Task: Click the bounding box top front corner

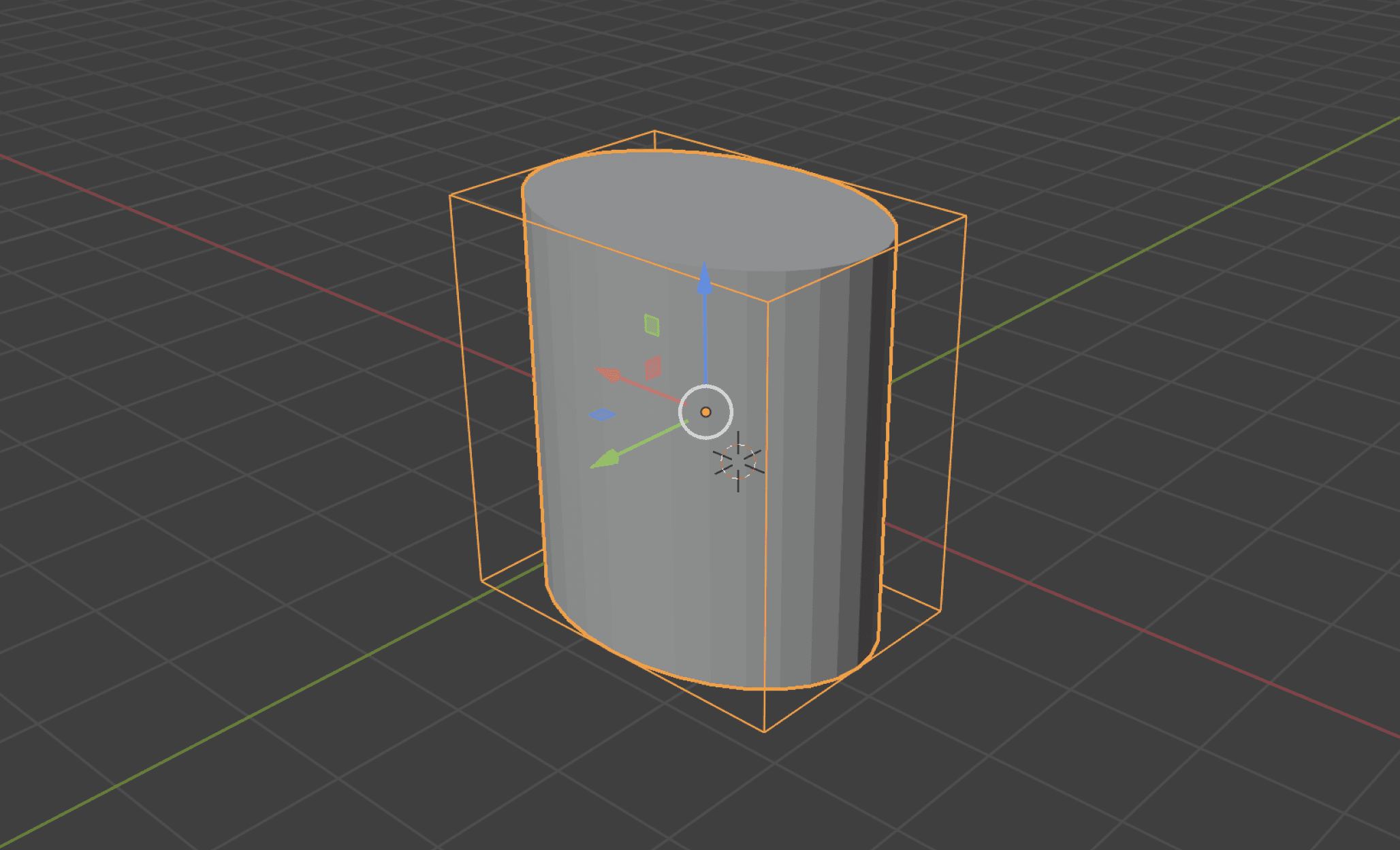Action: click(768, 301)
